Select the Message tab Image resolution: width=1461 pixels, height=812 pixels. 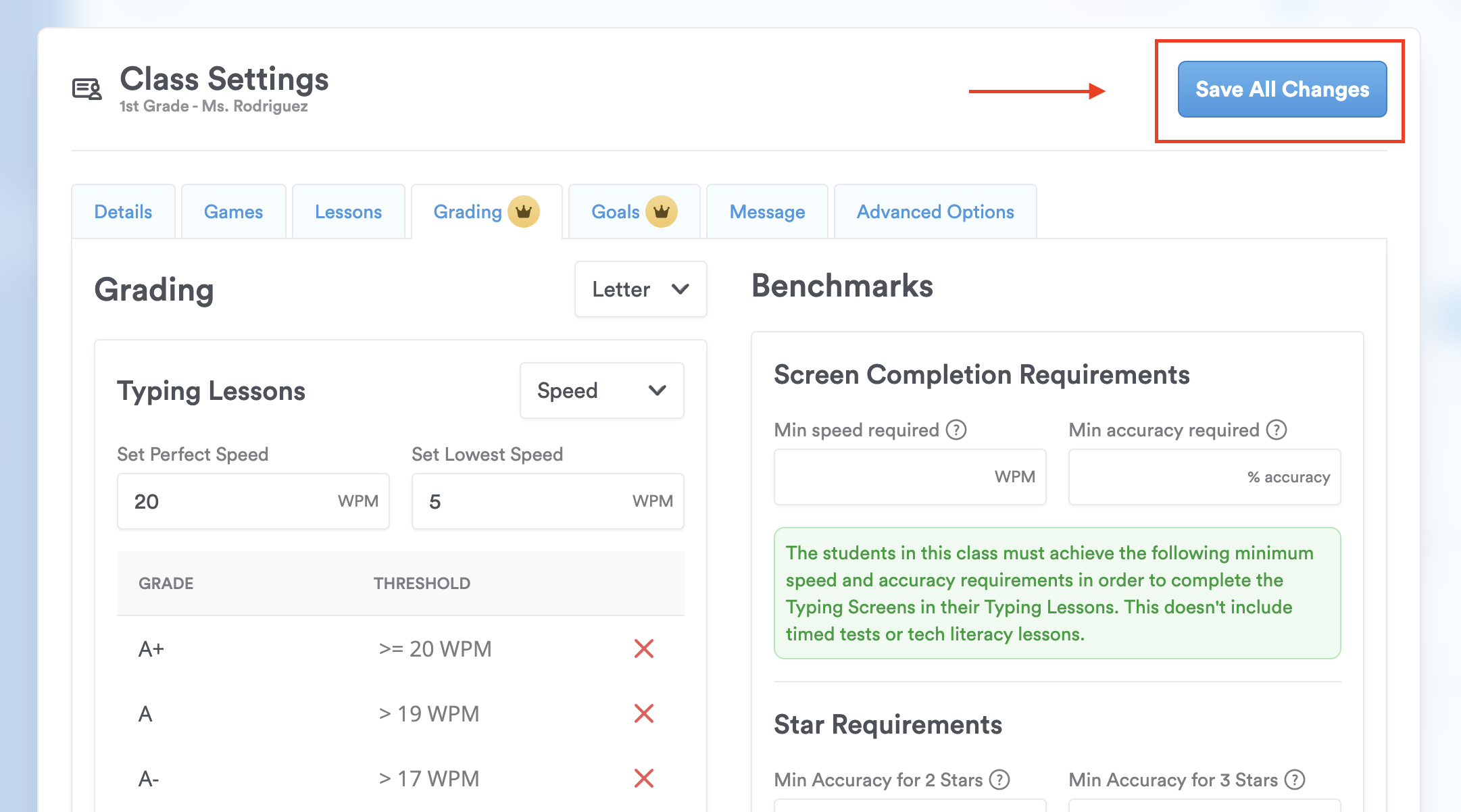767,212
